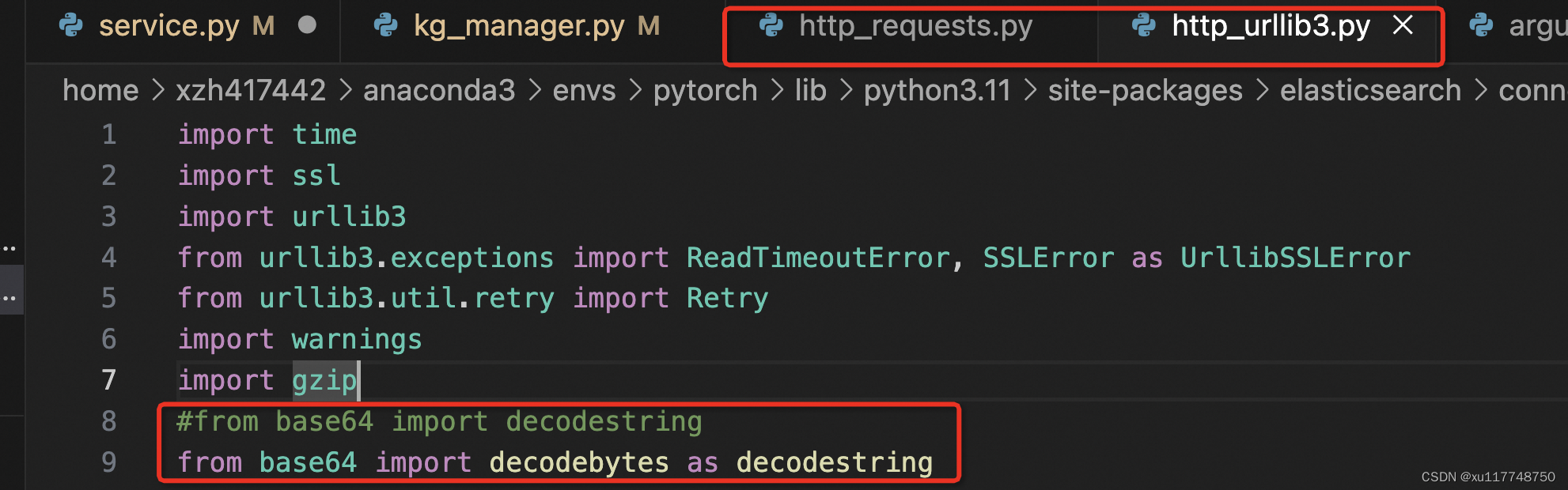Select the home breadcrumb item
This screenshot has width=1568, height=490.
100,89
